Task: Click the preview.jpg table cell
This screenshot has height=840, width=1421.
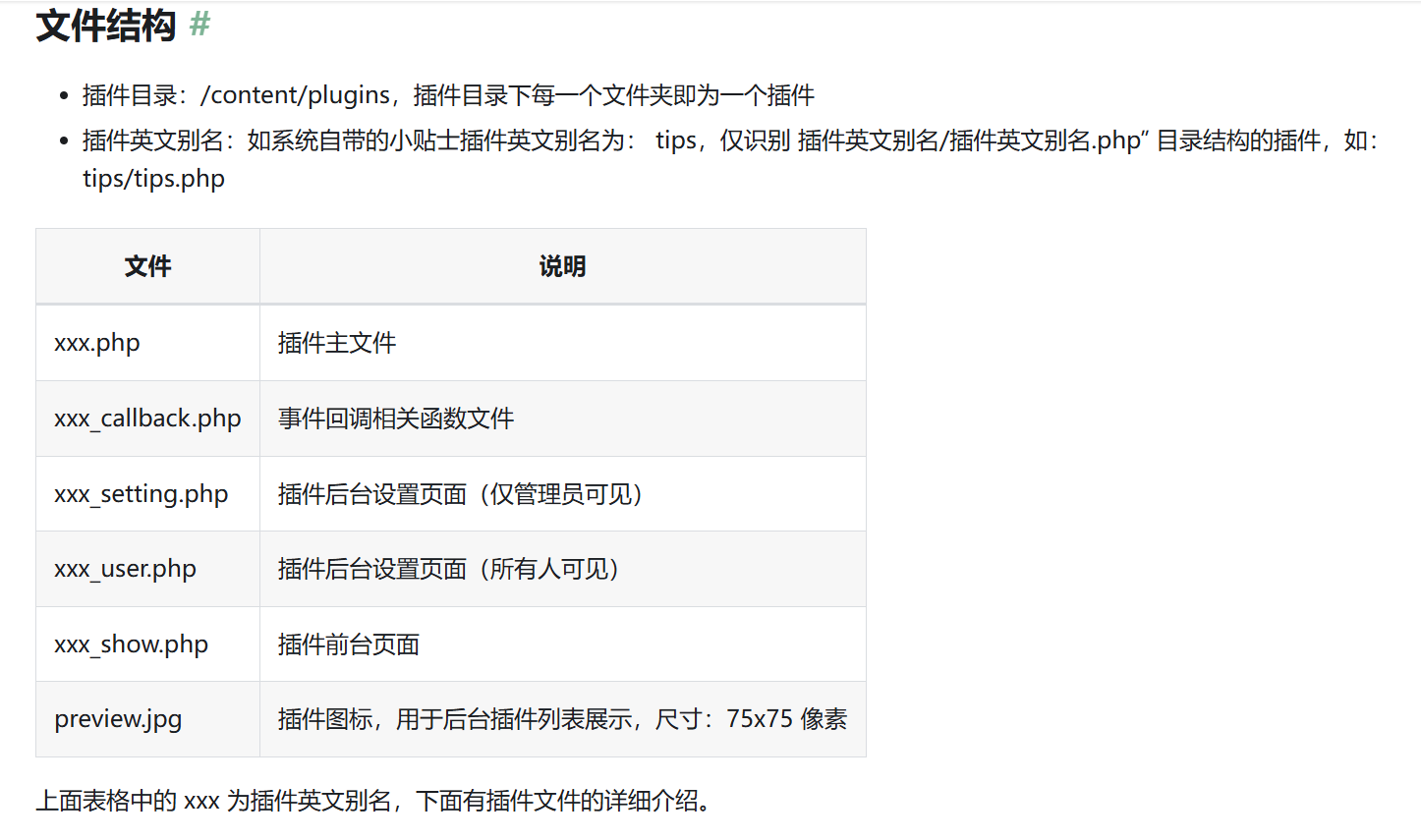Action: click(118, 719)
